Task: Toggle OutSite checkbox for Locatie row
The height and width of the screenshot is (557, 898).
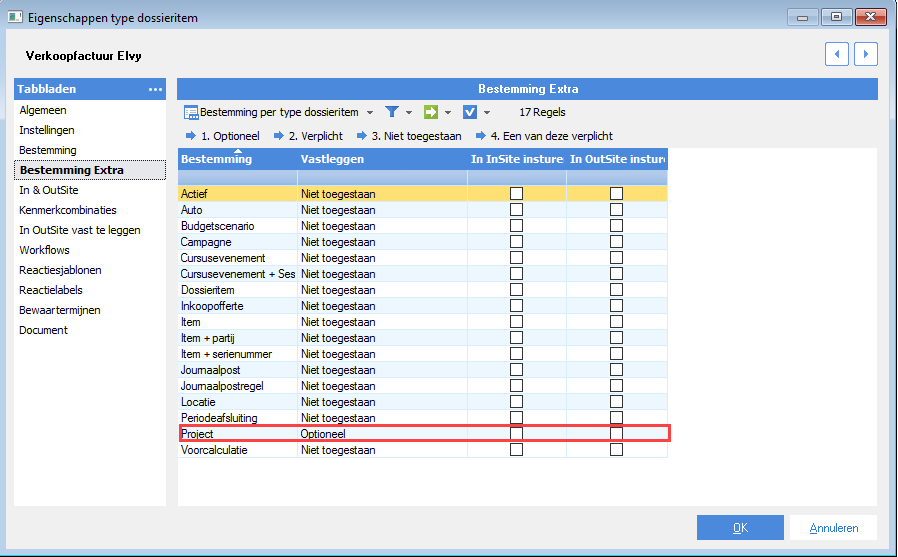Action: click(x=616, y=402)
